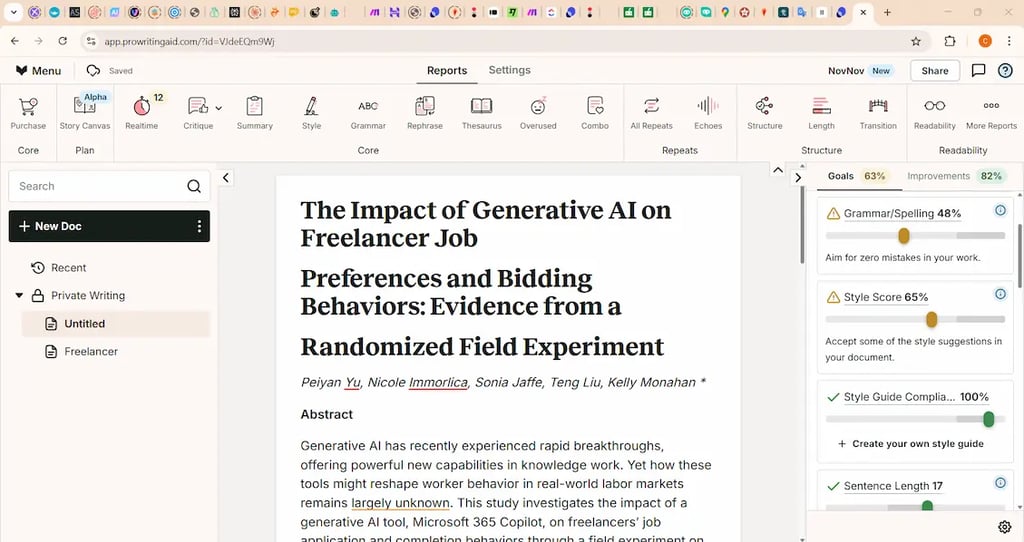
Task: Click the browser address bar URL
Action: (x=189, y=42)
